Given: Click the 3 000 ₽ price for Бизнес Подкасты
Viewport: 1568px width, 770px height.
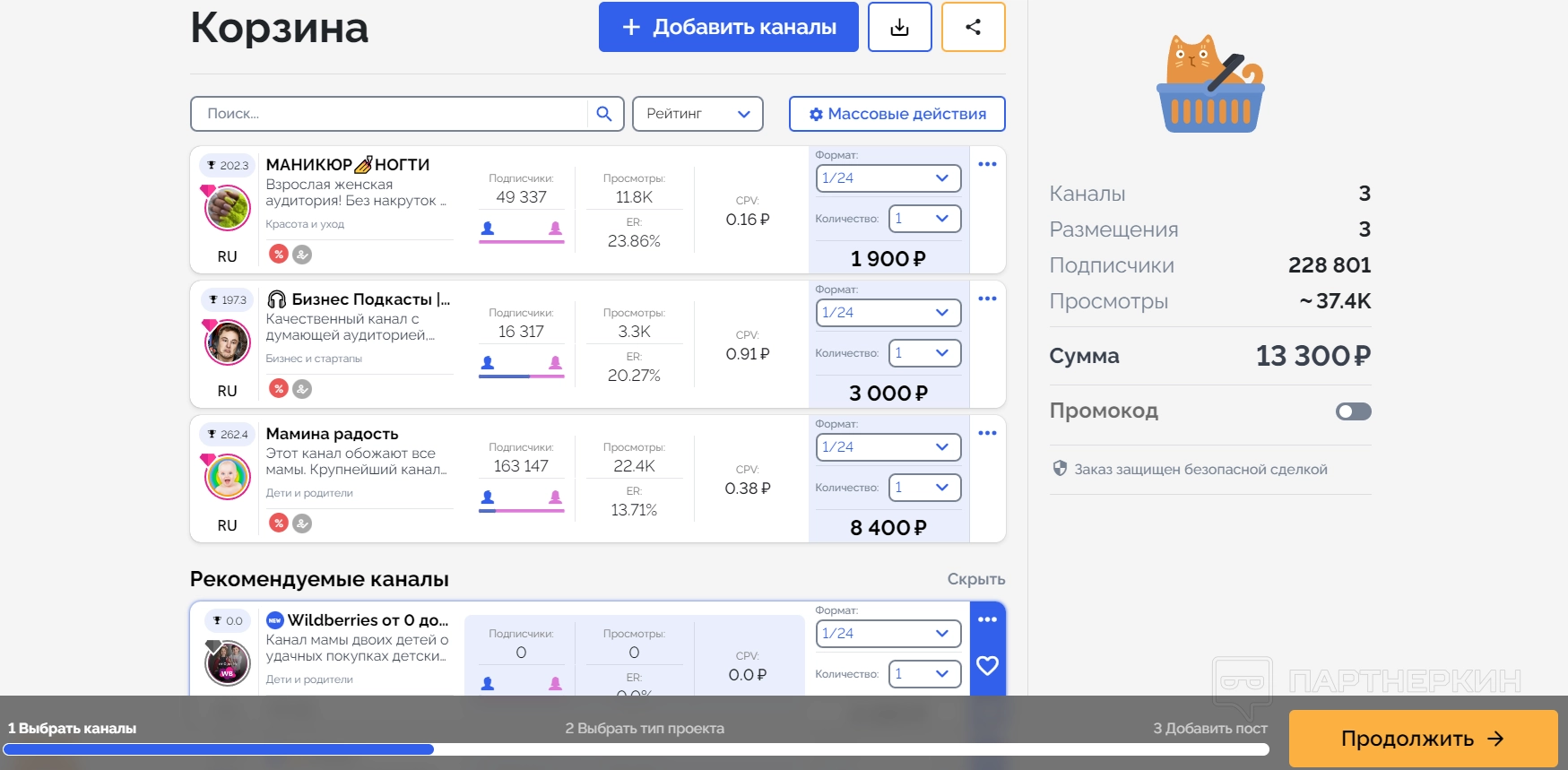Looking at the screenshot, I should point(888,394).
